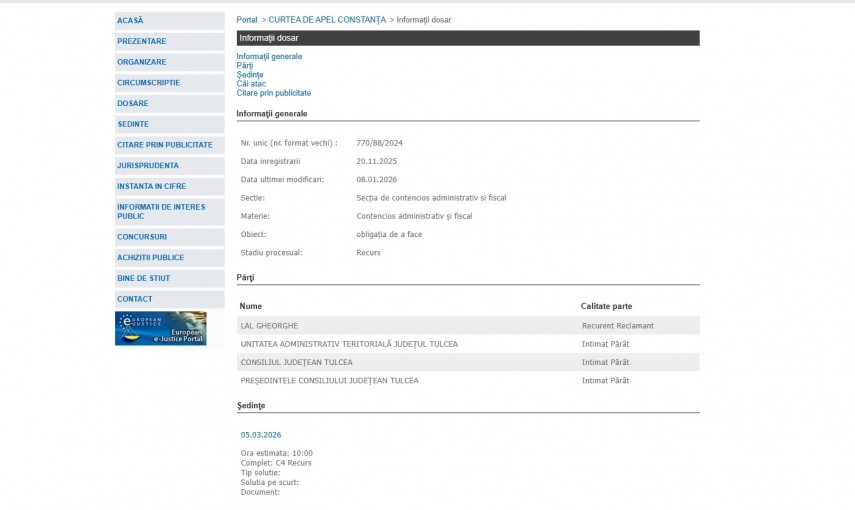Open the CONCURSURI sidebar item

[x=142, y=237]
